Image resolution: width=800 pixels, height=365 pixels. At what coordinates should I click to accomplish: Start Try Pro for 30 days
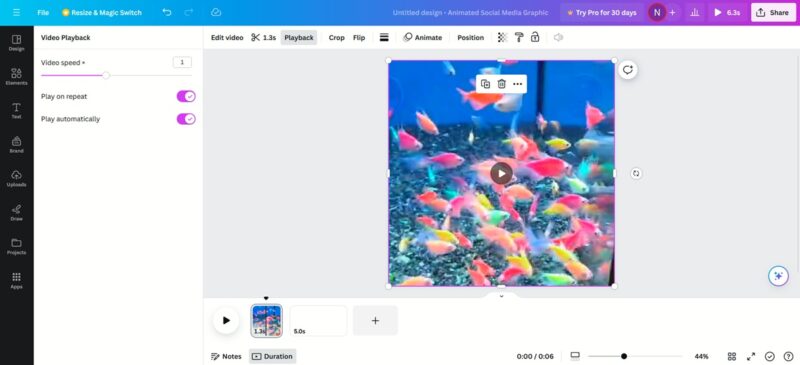(x=602, y=12)
